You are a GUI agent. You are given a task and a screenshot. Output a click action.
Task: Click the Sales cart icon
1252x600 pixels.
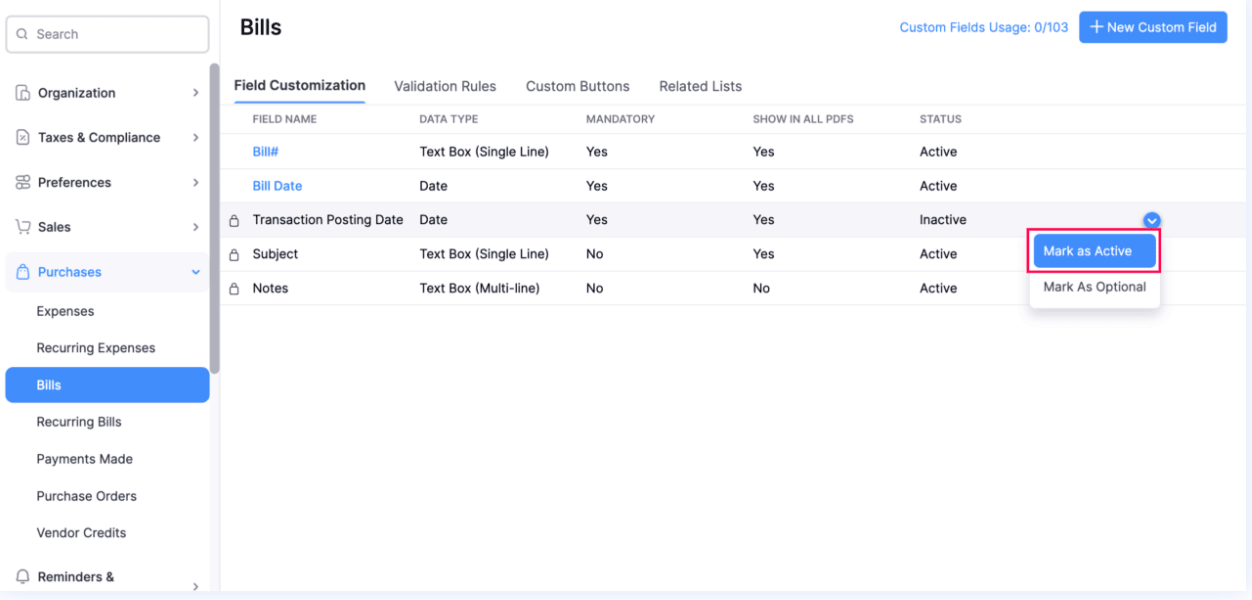click(x=22, y=227)
